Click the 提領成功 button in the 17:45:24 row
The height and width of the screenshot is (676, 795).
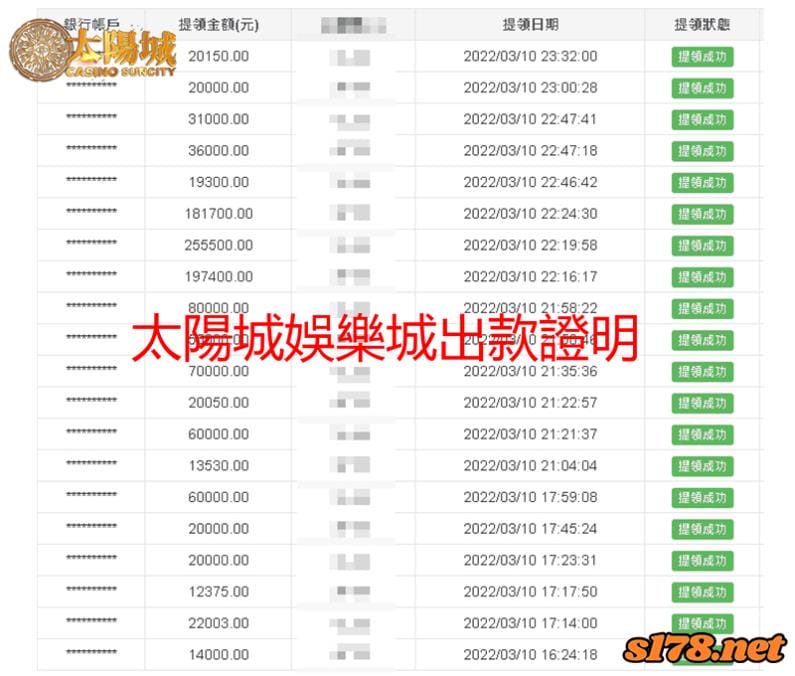[702, 529]
